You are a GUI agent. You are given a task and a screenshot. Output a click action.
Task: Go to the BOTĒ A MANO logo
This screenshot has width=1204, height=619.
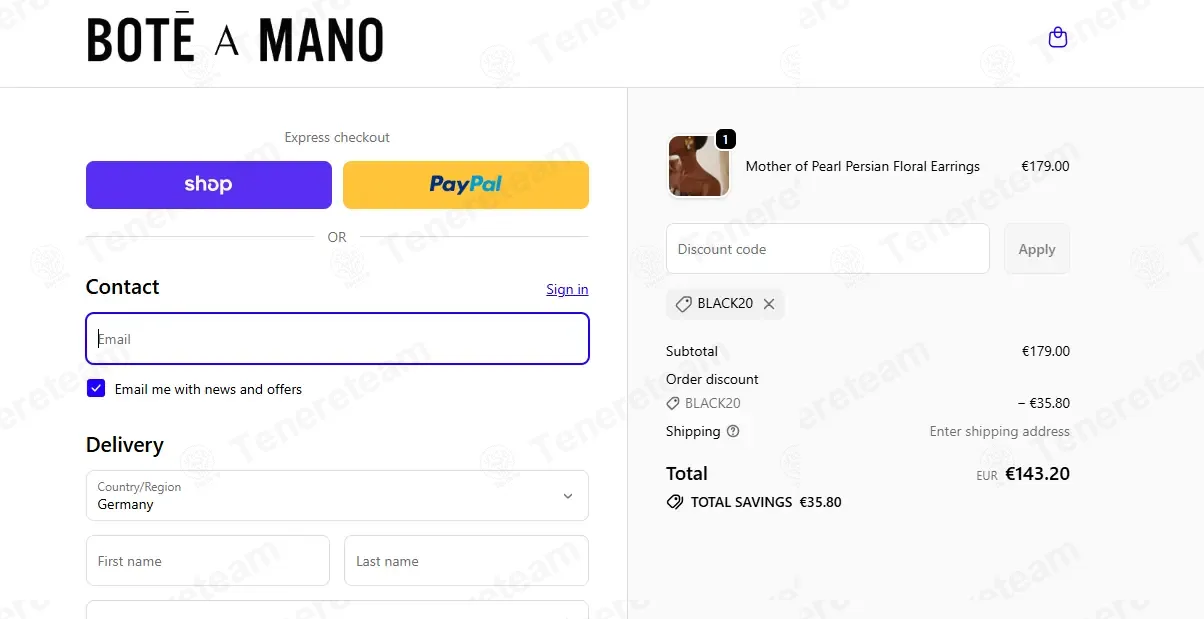[235, 42]
